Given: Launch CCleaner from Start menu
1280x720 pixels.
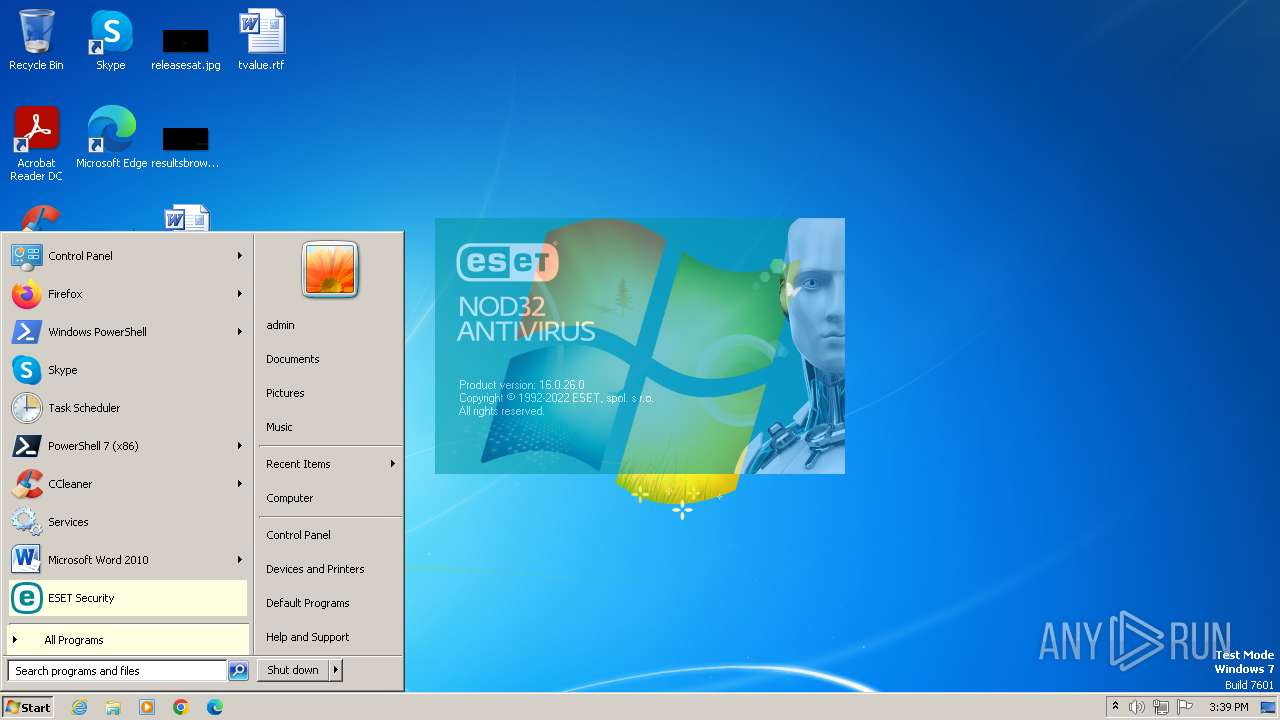Looking at the screenshot, I should (x=127, y=484).
